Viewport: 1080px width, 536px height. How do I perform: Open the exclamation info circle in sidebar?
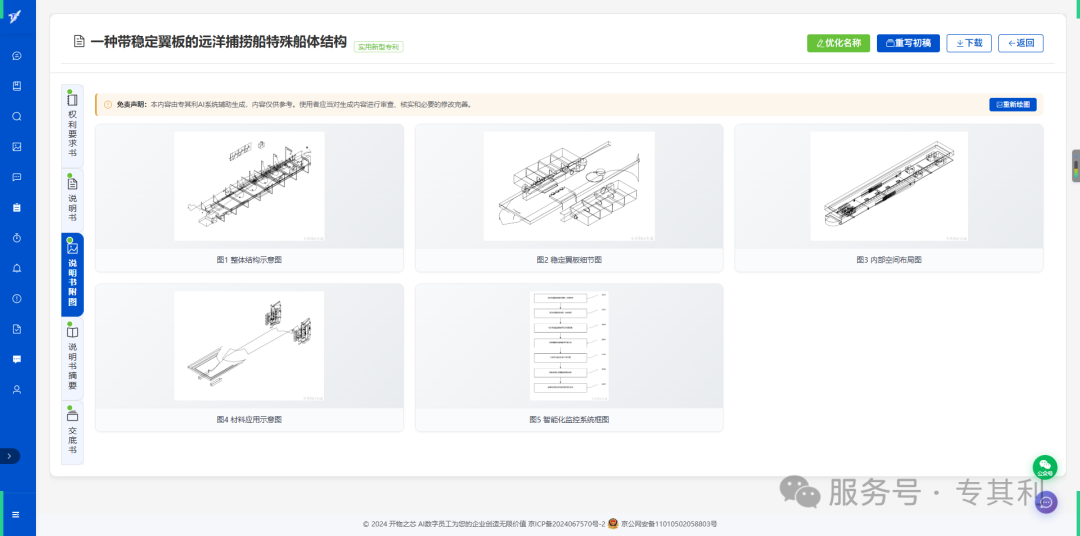(17, 298)
